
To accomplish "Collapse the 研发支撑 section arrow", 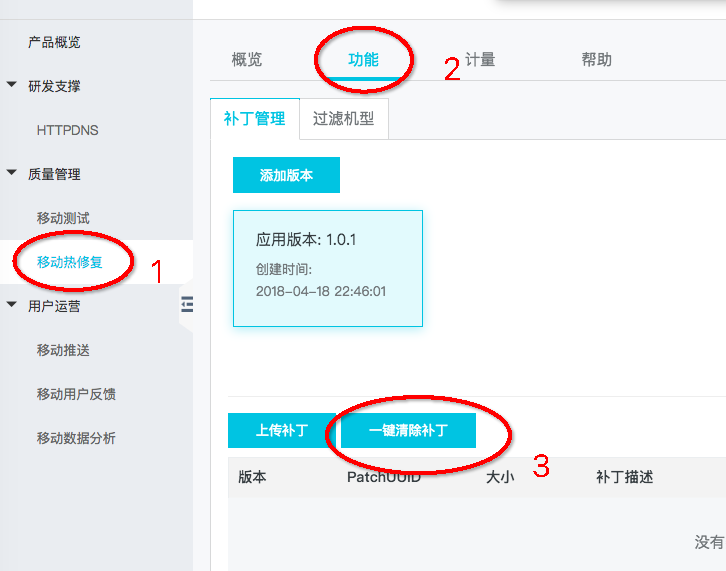I will coord(12,86).
